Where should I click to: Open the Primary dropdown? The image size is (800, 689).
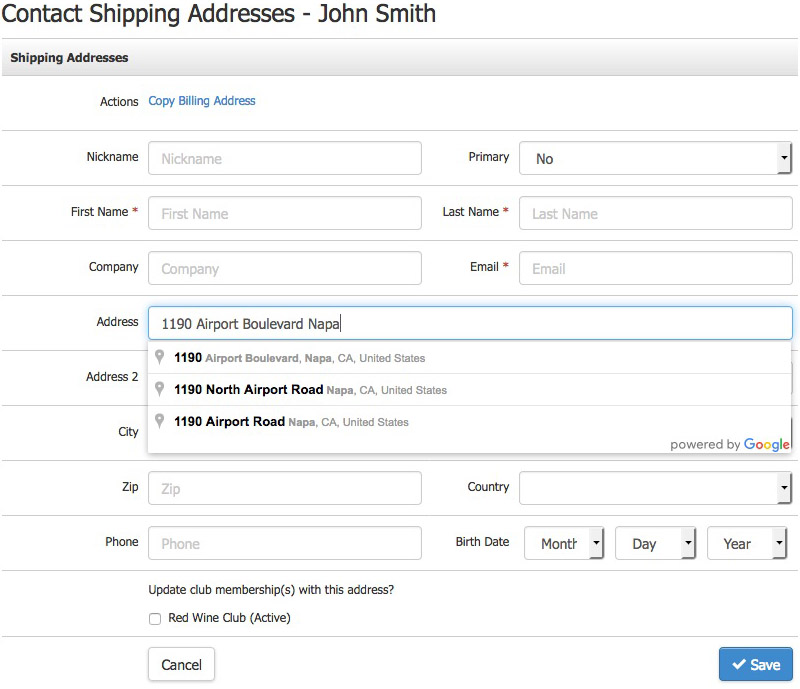655,158
